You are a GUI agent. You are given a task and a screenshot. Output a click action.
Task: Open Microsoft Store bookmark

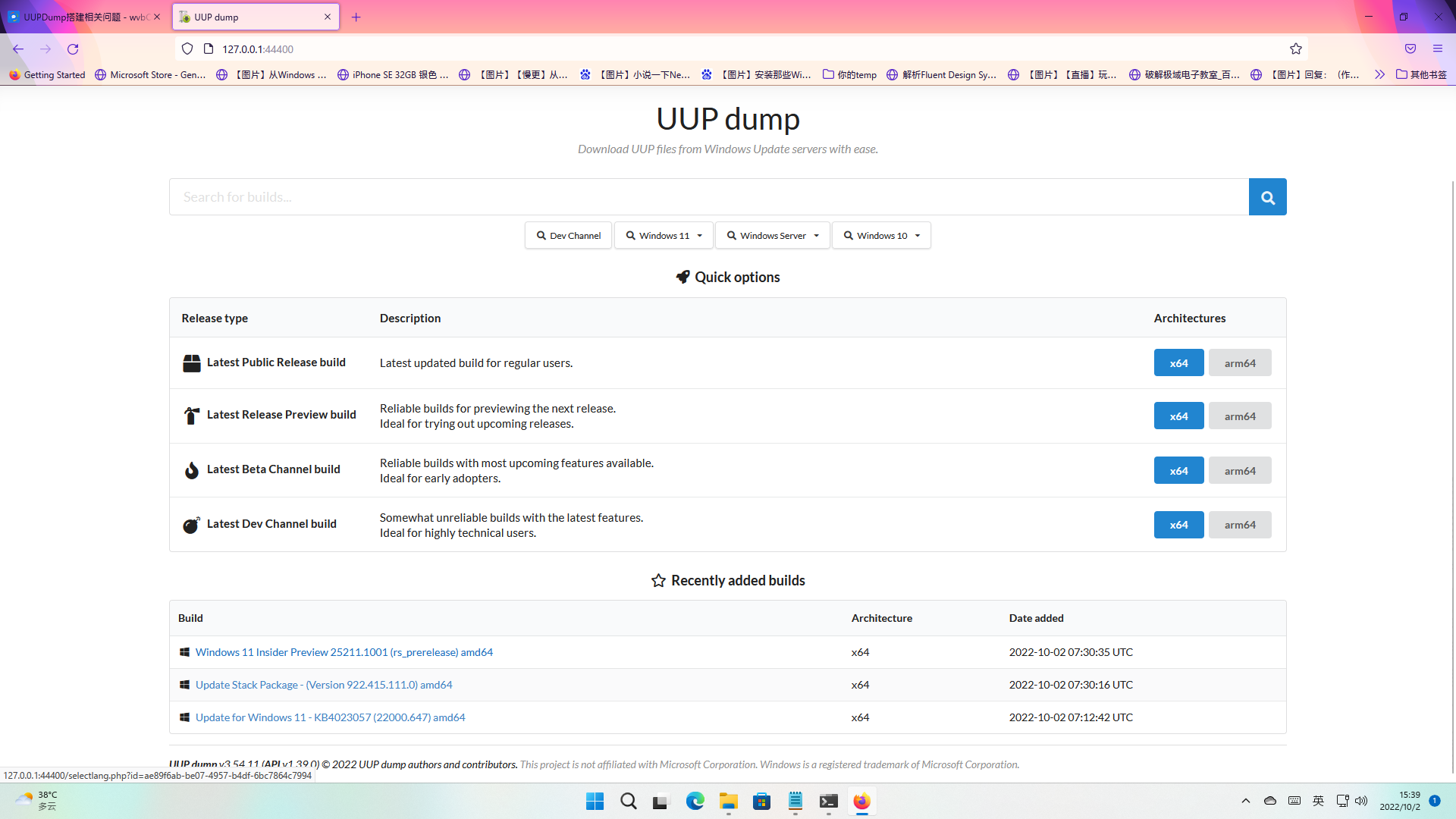coord(150,74)
